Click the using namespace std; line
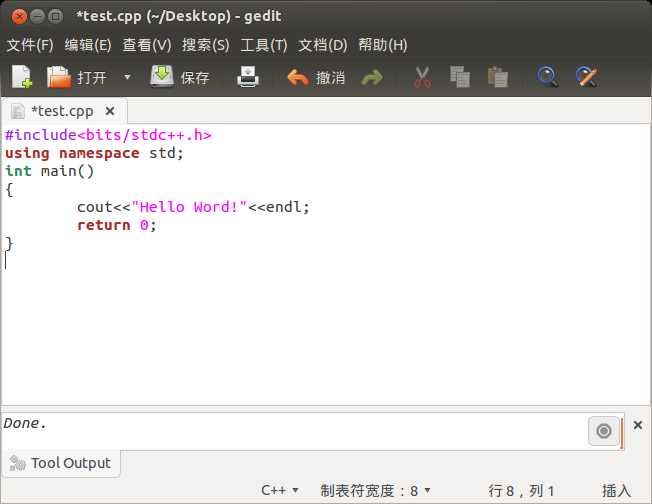The image size is (652, 504). 94,153
